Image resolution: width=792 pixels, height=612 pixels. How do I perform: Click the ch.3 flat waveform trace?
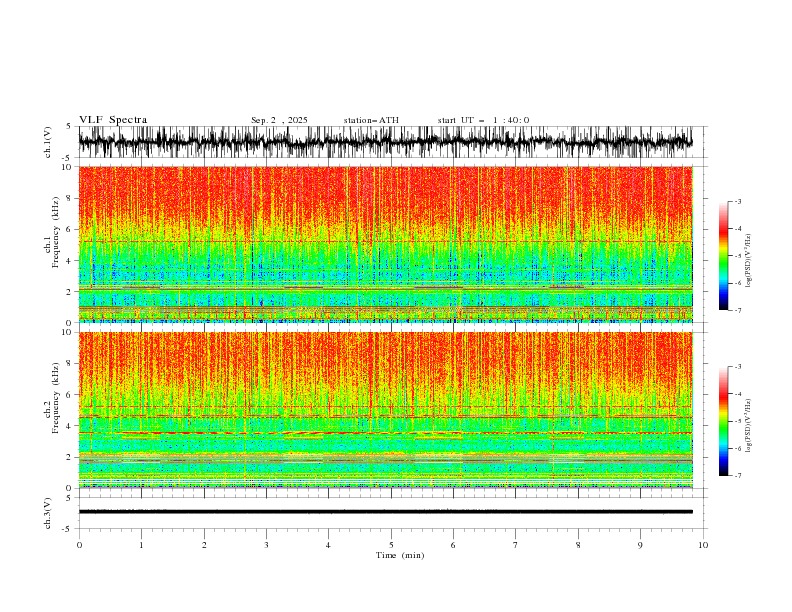386,512
